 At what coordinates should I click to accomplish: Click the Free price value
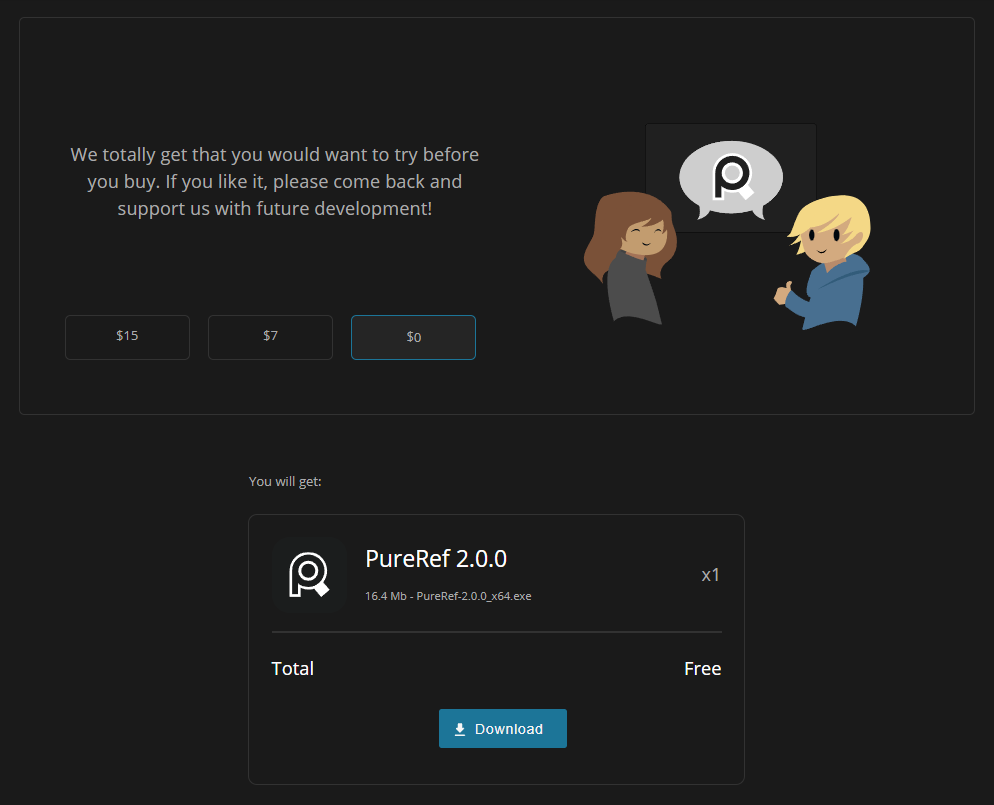coord(702,669)
